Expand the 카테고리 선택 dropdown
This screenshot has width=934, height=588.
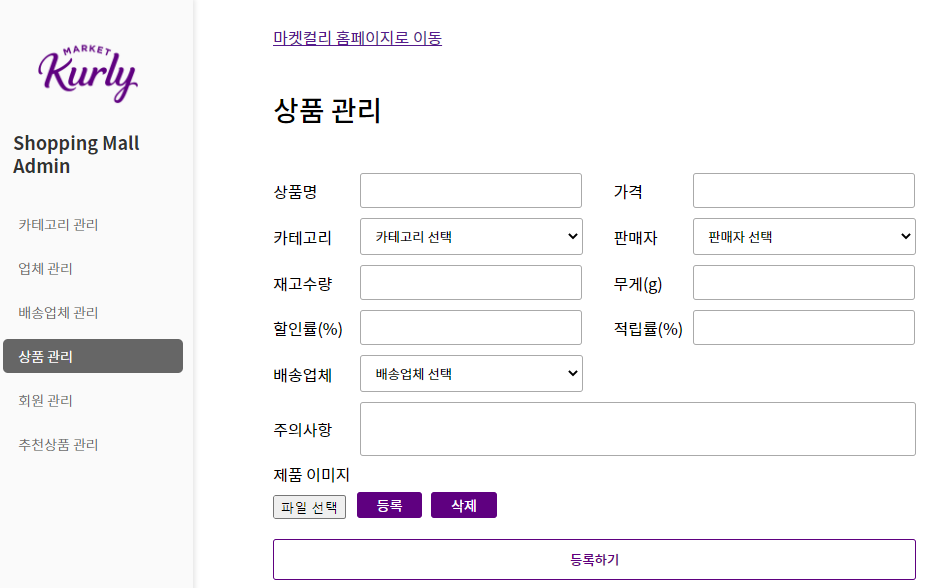pos(471,237)
